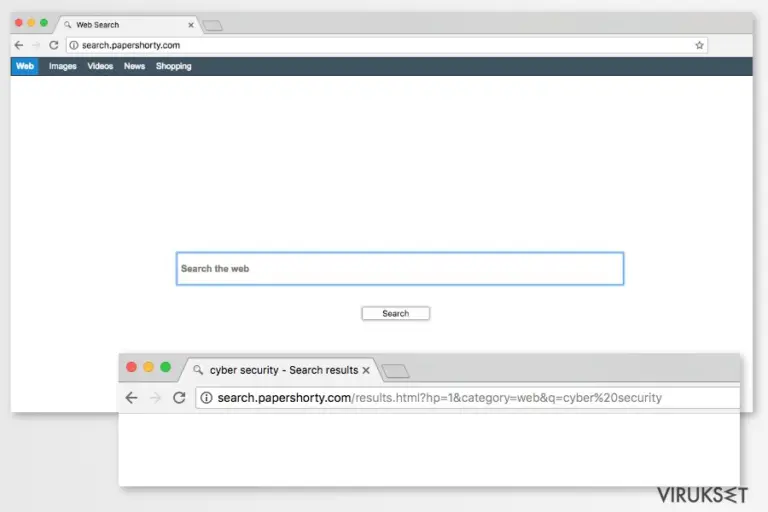Reload the cyber security results page
The image size is (768, 512).
coord(179,397)
